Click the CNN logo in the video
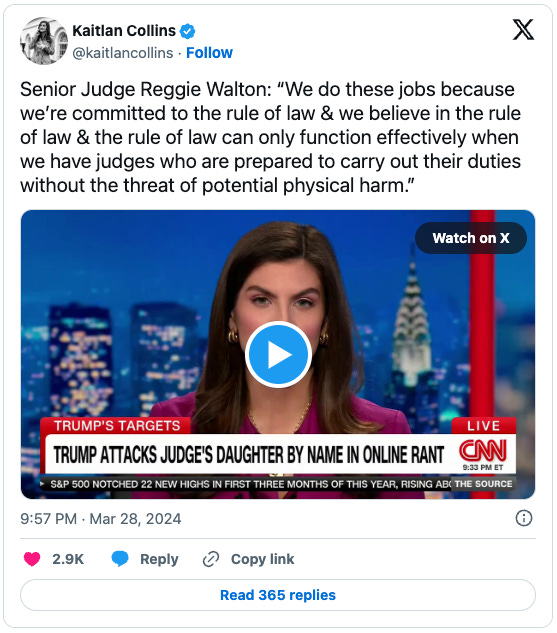 tap(483, 451)
